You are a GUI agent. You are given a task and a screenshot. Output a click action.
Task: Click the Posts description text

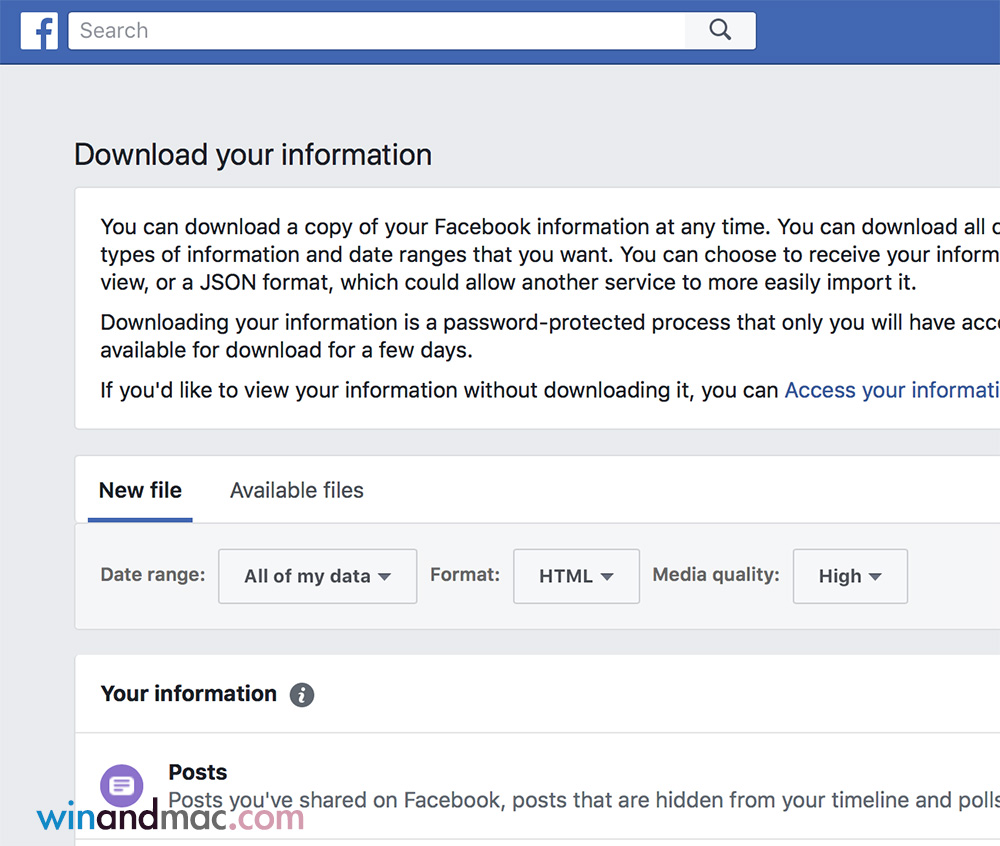click(580, 800)
